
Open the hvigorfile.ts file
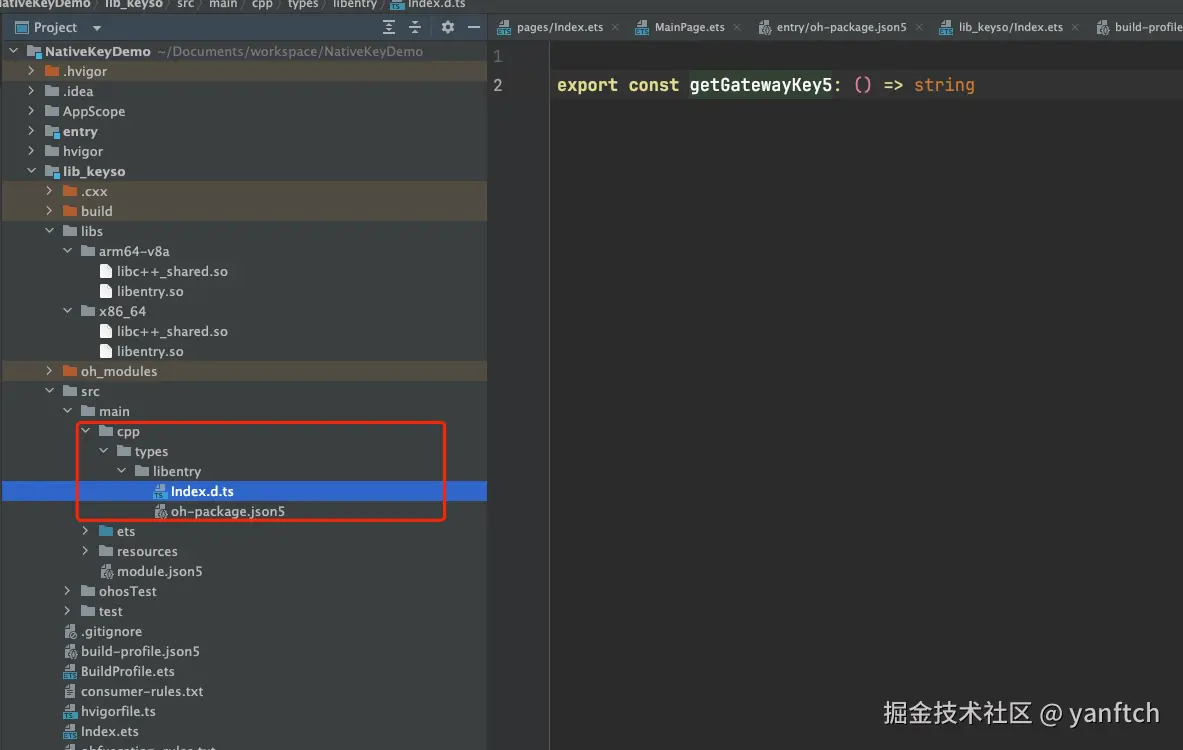click(x=118, y=711)
